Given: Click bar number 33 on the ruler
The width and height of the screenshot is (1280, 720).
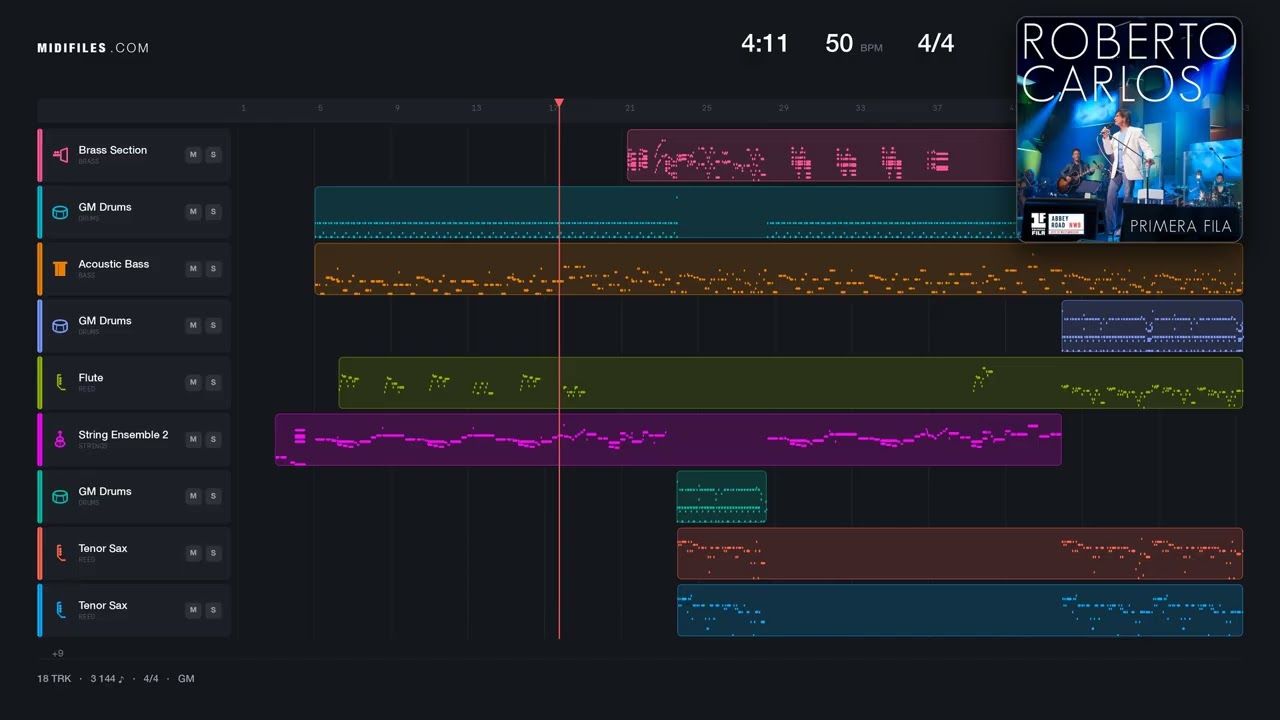Looking at the screenshot, I should pos(860,108).
